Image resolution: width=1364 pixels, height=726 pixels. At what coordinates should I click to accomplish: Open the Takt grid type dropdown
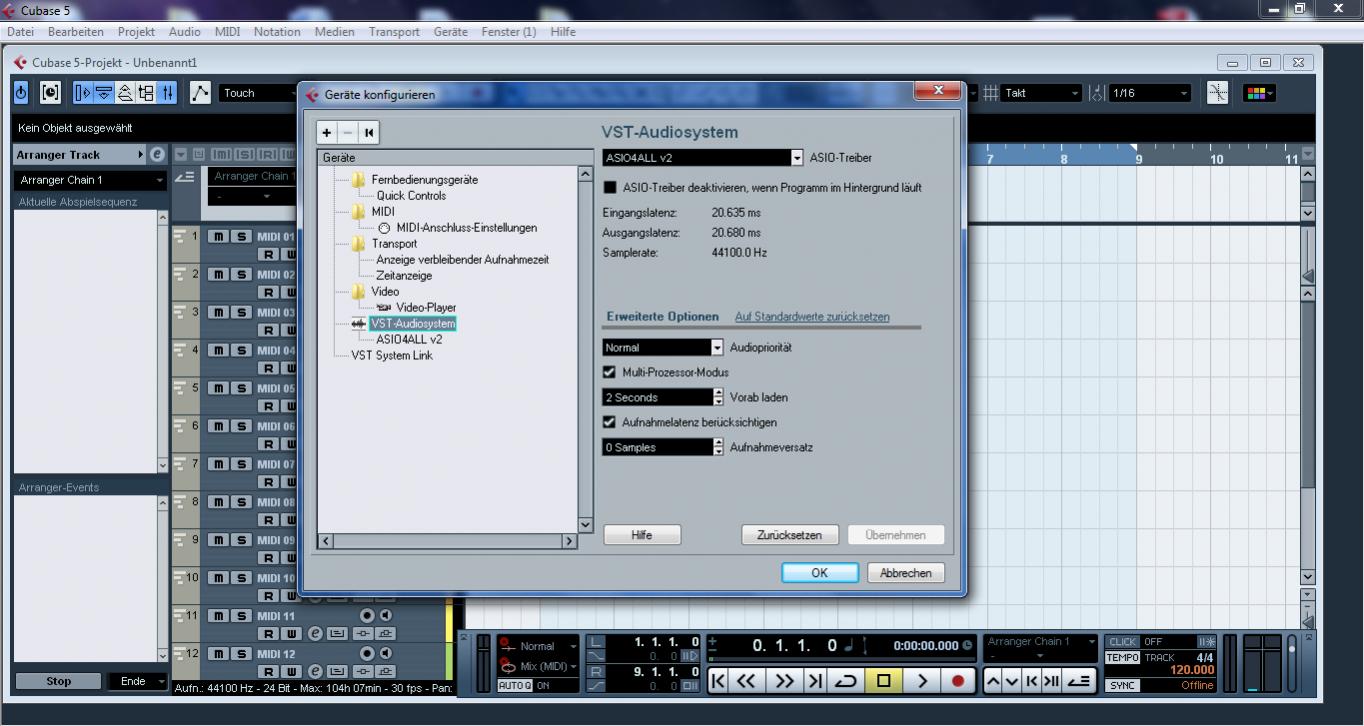[1043, 93]
